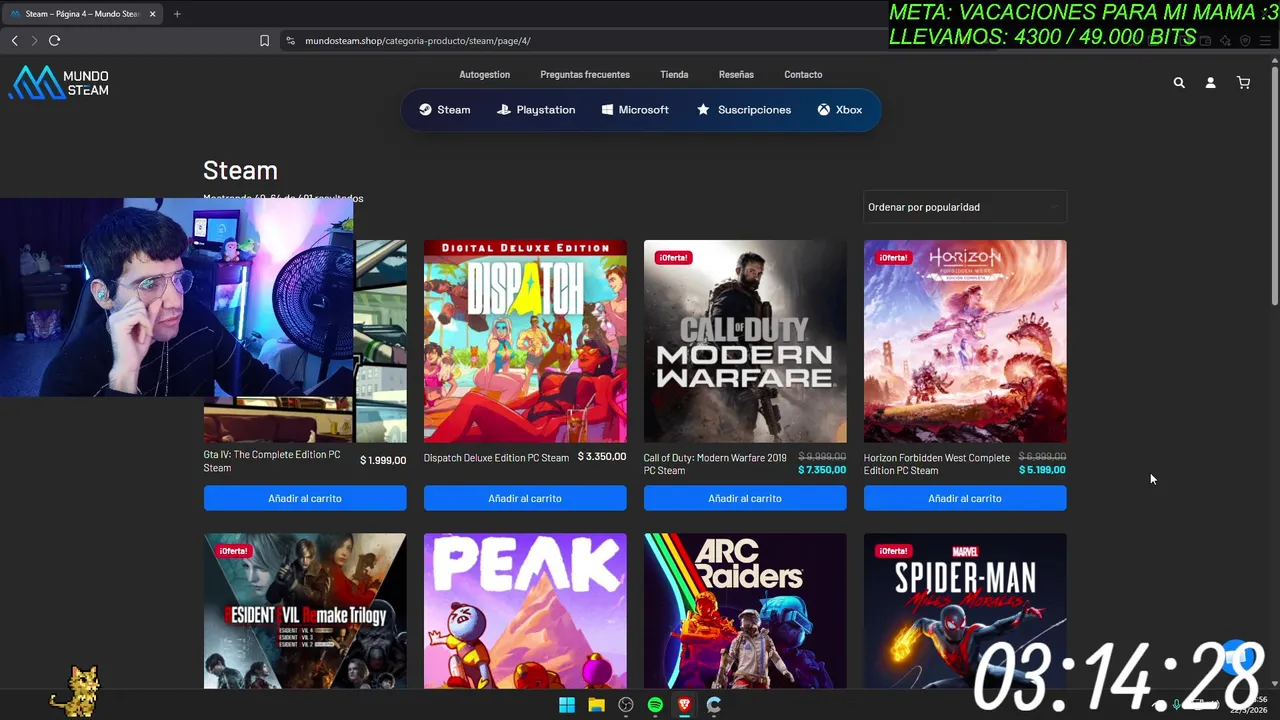
Task: Select the Suscripciones category pill
Action: point(744,110)
